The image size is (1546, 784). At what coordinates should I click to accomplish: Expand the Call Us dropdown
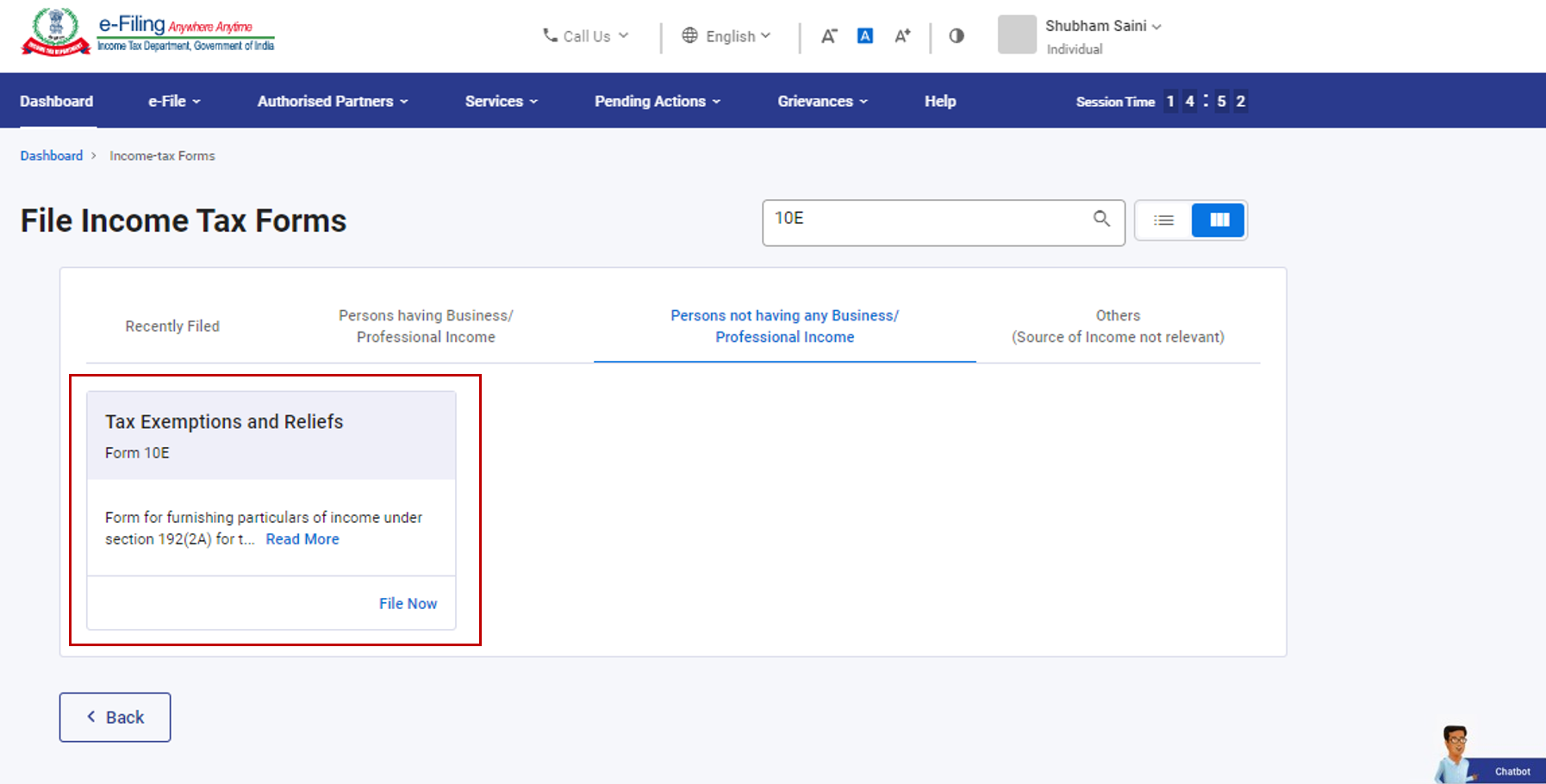pyautogui.click(x=585, y=35)
